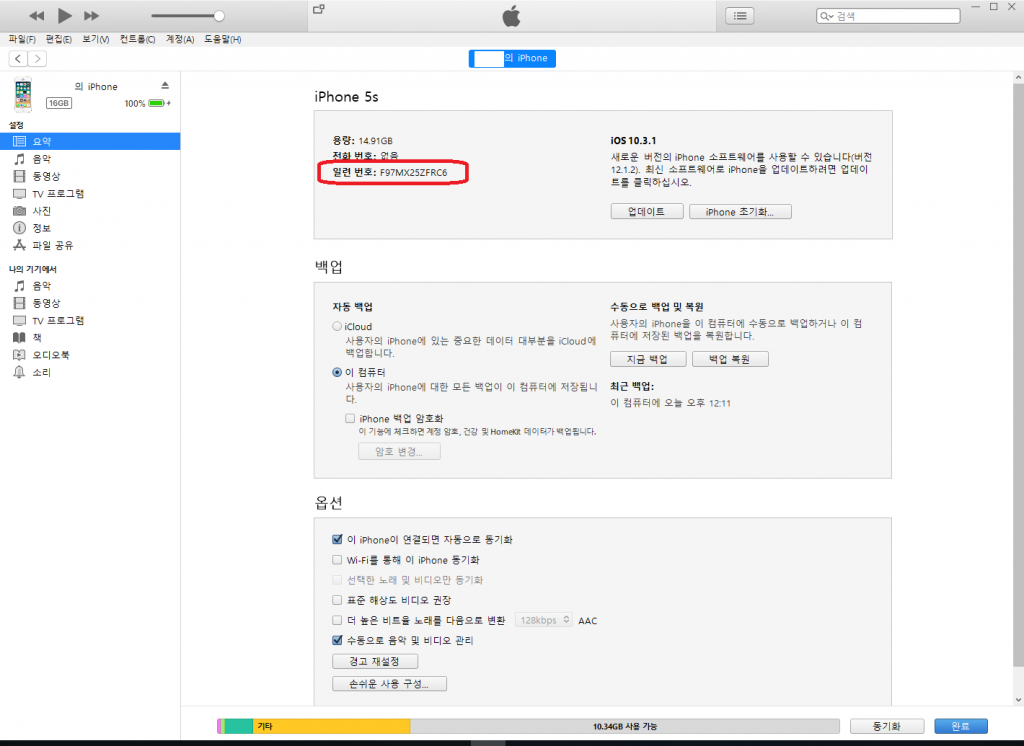Open the mini player icon
Viewport: 1024px width, 746px height.
319,9
